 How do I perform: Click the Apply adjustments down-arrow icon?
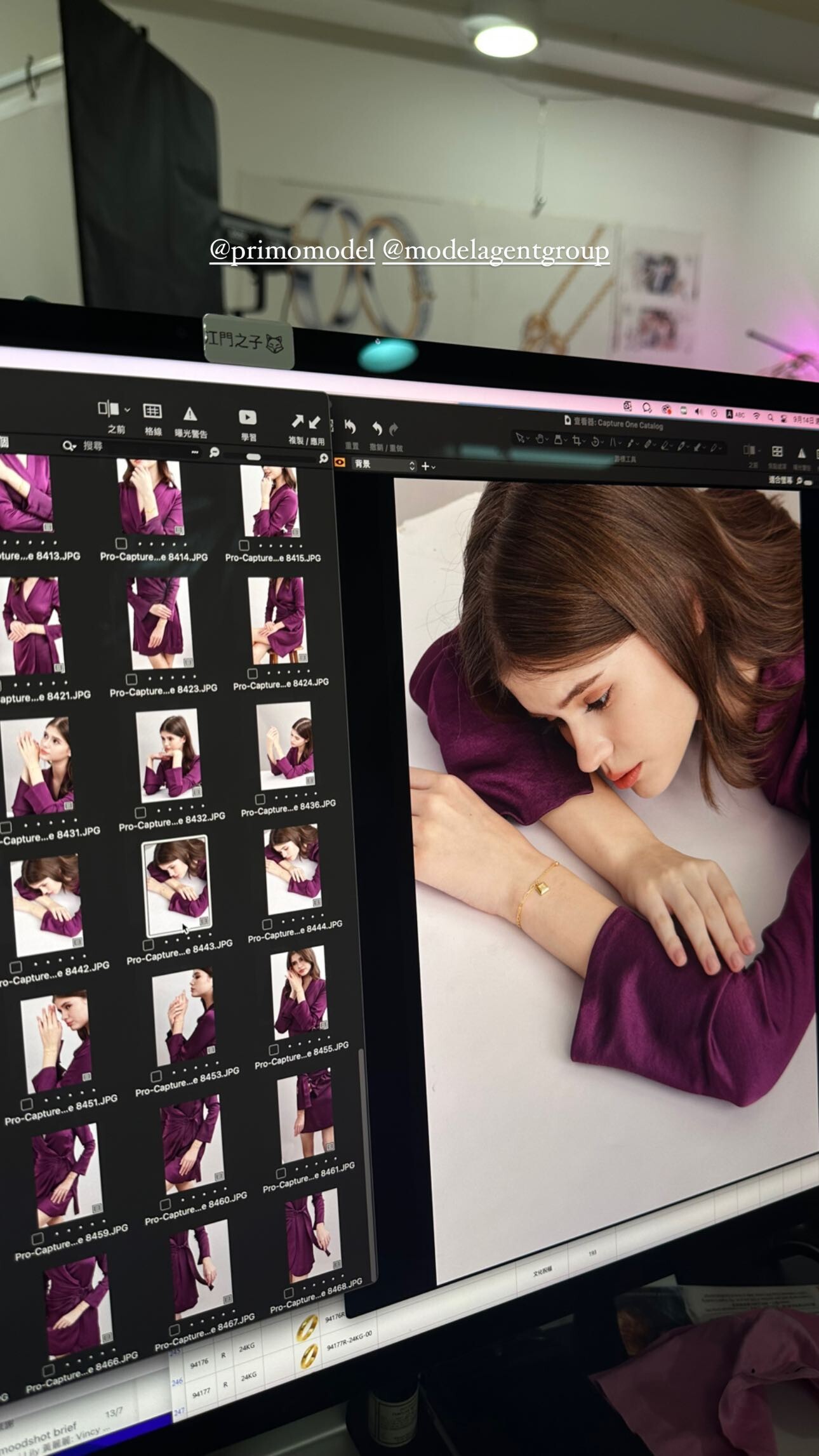click(x=314, y=422)
